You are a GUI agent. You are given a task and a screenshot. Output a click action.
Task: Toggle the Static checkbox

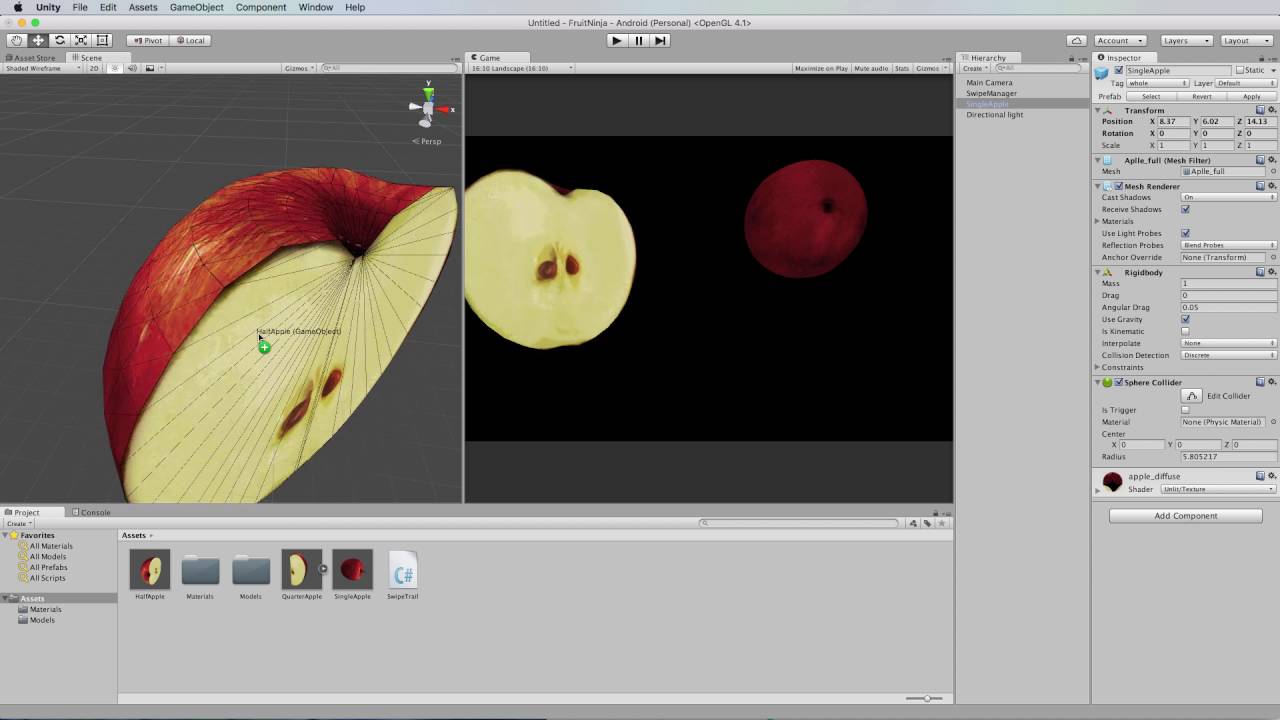[x=1240, y=70]
